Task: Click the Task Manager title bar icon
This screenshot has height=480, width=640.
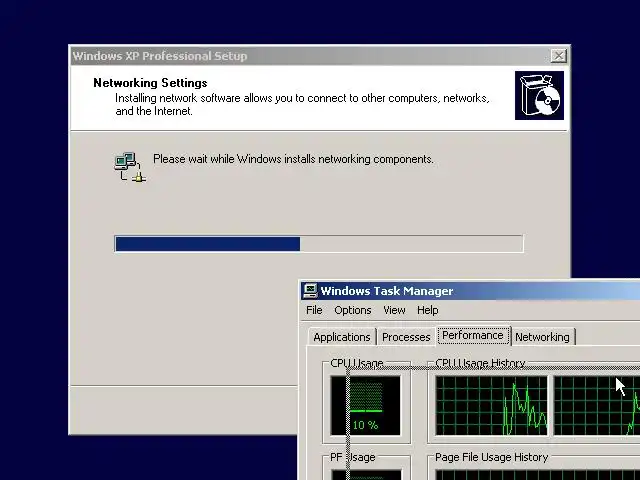Action: 310,291
